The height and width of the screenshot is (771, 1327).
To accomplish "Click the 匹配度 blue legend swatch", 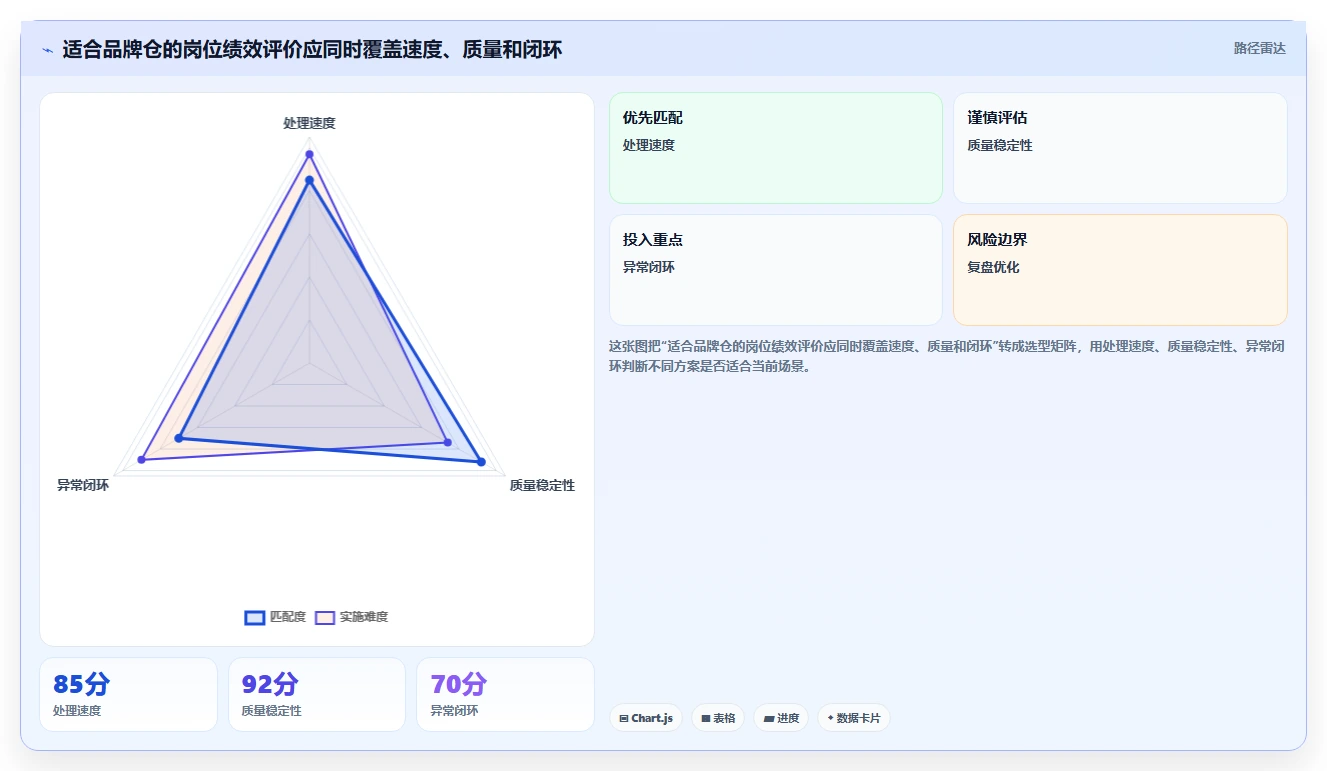I will point(255,617).
